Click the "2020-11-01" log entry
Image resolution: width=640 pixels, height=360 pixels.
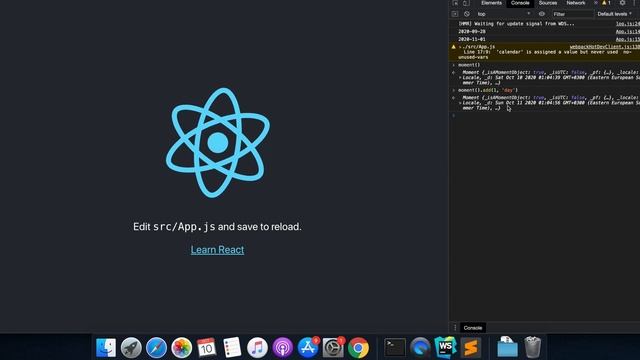(x=471, y=39)
